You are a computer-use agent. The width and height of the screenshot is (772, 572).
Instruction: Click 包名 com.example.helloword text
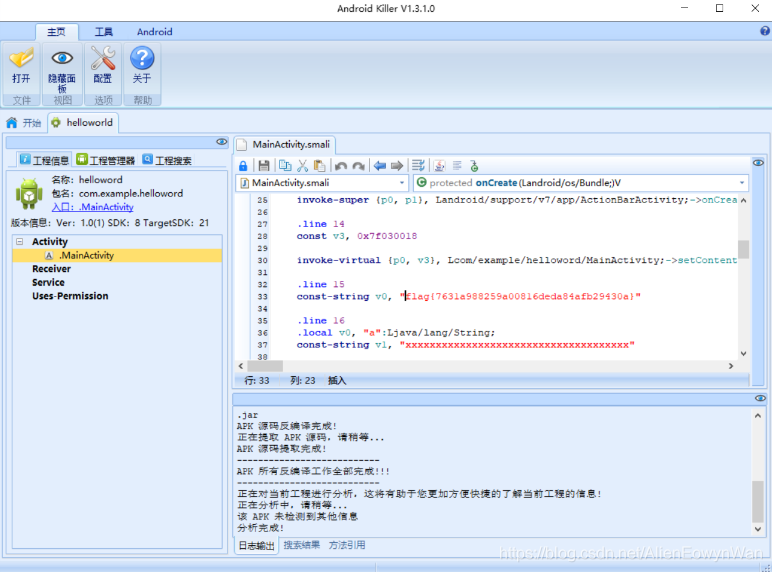[117, 193]
